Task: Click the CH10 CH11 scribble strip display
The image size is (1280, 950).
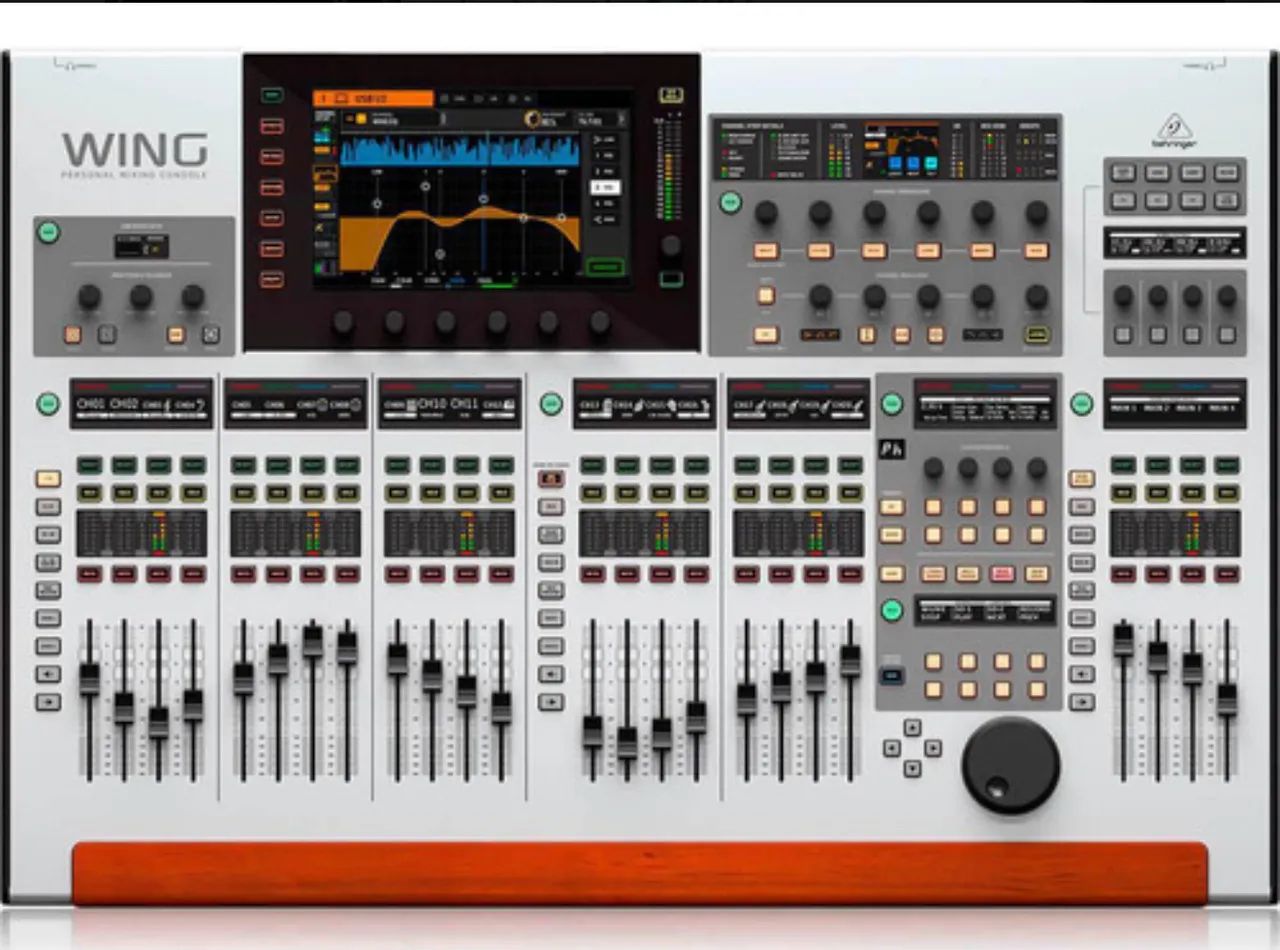Action: pyautogui.click(x=450, y=404)
